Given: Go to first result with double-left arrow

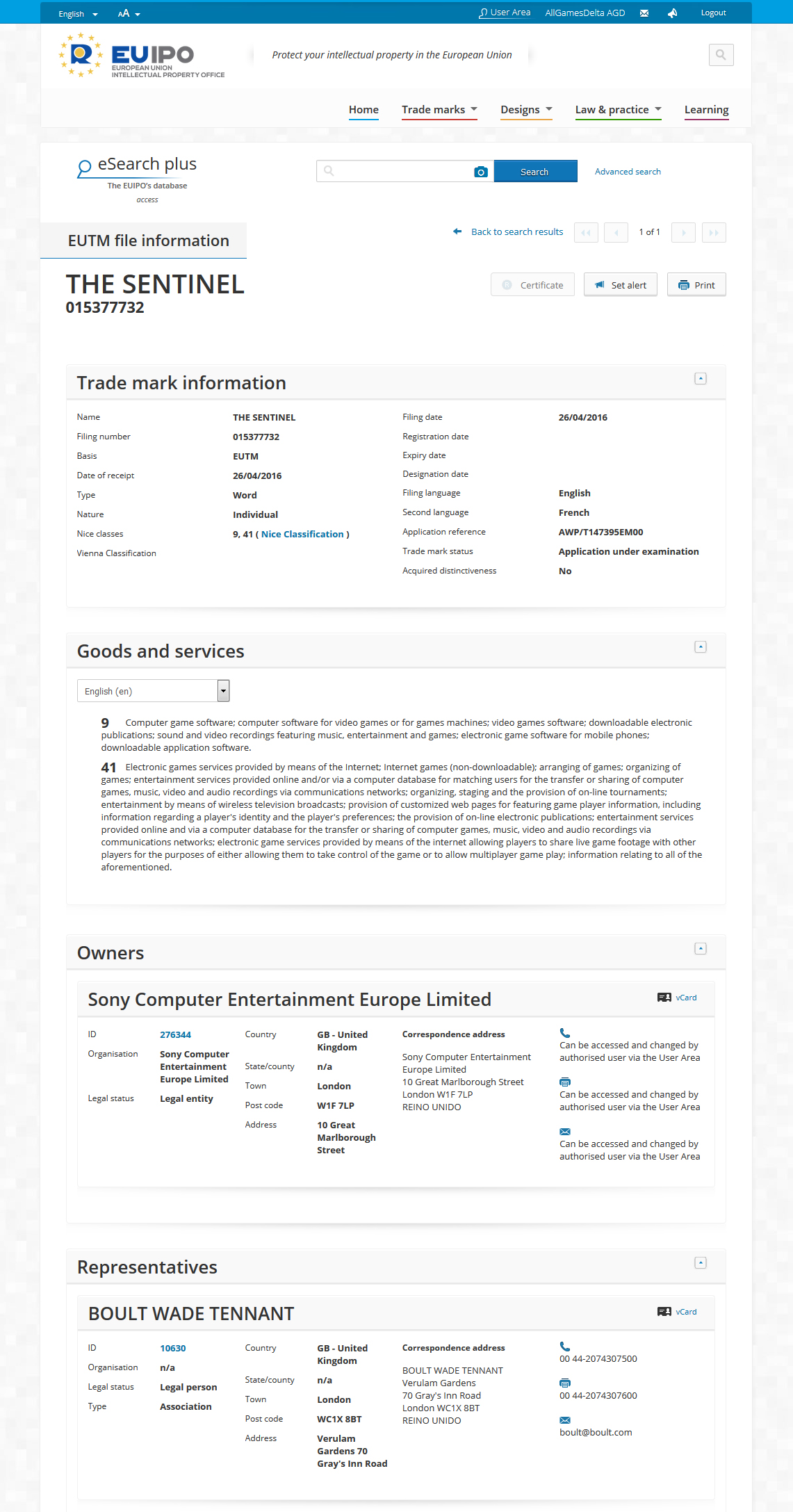Looking at the screenshot, I should coord(586,232).
